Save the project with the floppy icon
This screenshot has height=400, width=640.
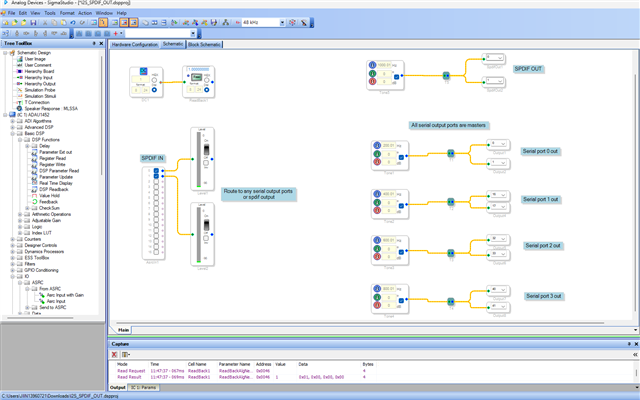point(33,22)
